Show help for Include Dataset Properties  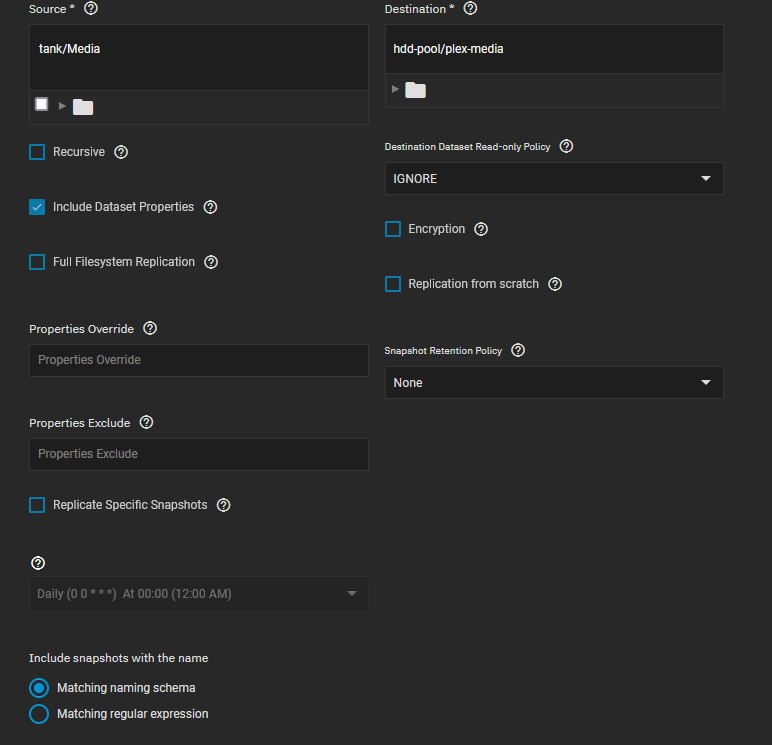pyautogui.click(x=210, y=207)
